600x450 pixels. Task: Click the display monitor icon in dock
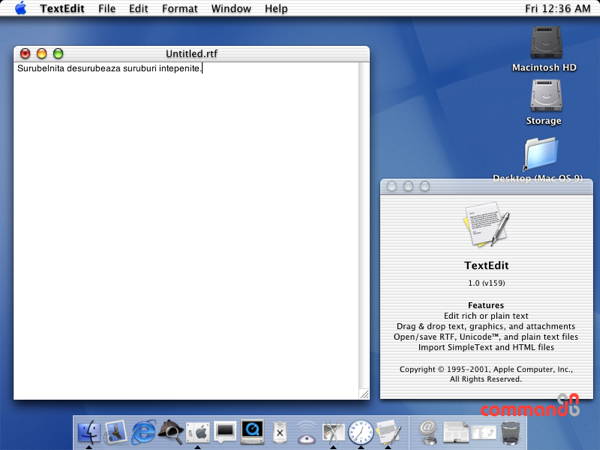point(225,432)
